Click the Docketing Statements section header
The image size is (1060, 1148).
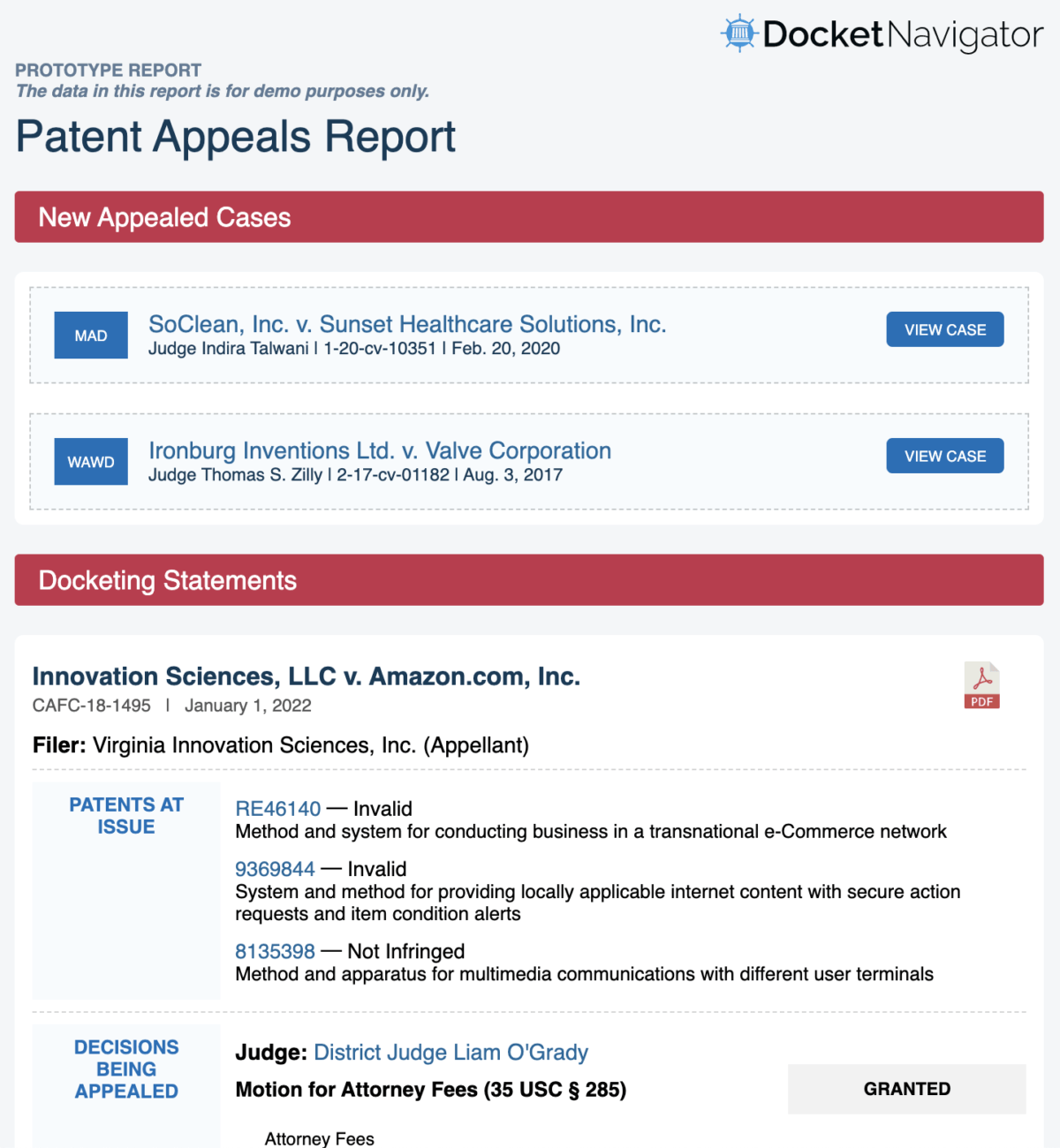point(168,580)
